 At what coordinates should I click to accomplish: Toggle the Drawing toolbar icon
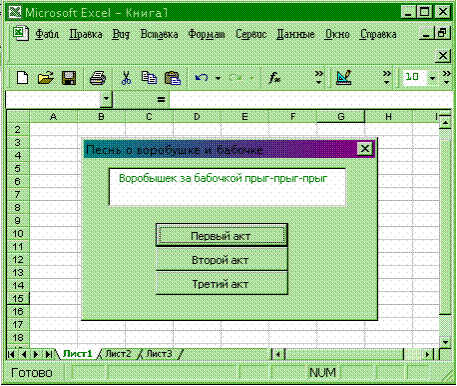point(344,77)
